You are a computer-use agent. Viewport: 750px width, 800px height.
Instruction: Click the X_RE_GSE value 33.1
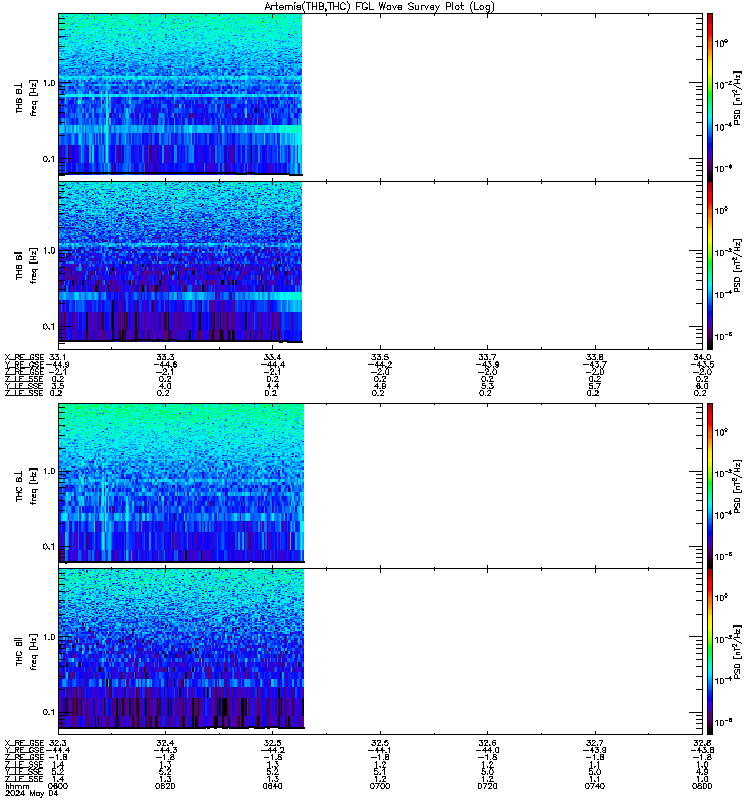coord(58,357)
